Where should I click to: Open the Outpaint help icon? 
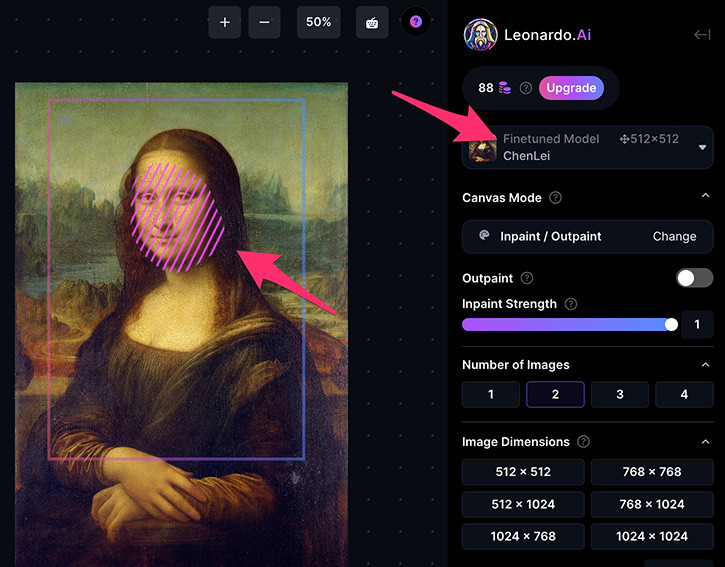click(527, 278)
